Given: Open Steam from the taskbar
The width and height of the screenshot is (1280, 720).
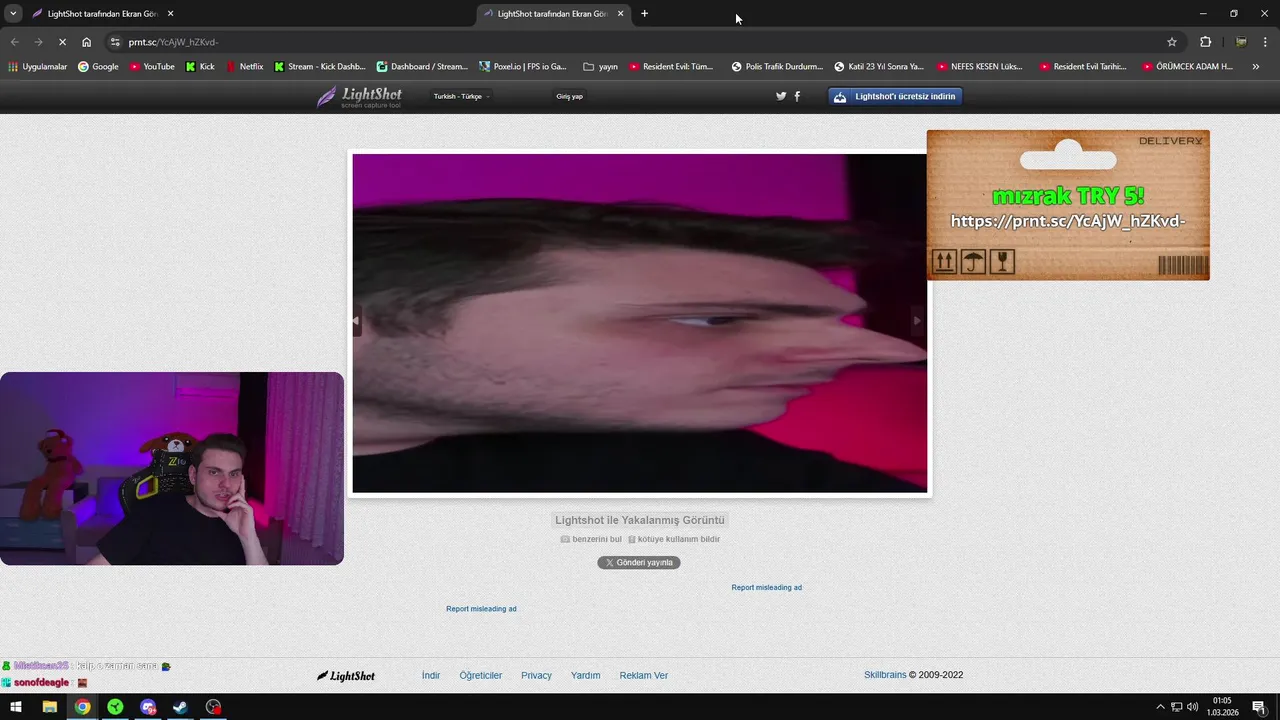Looking at the screenshot, I should pos(180,707).
